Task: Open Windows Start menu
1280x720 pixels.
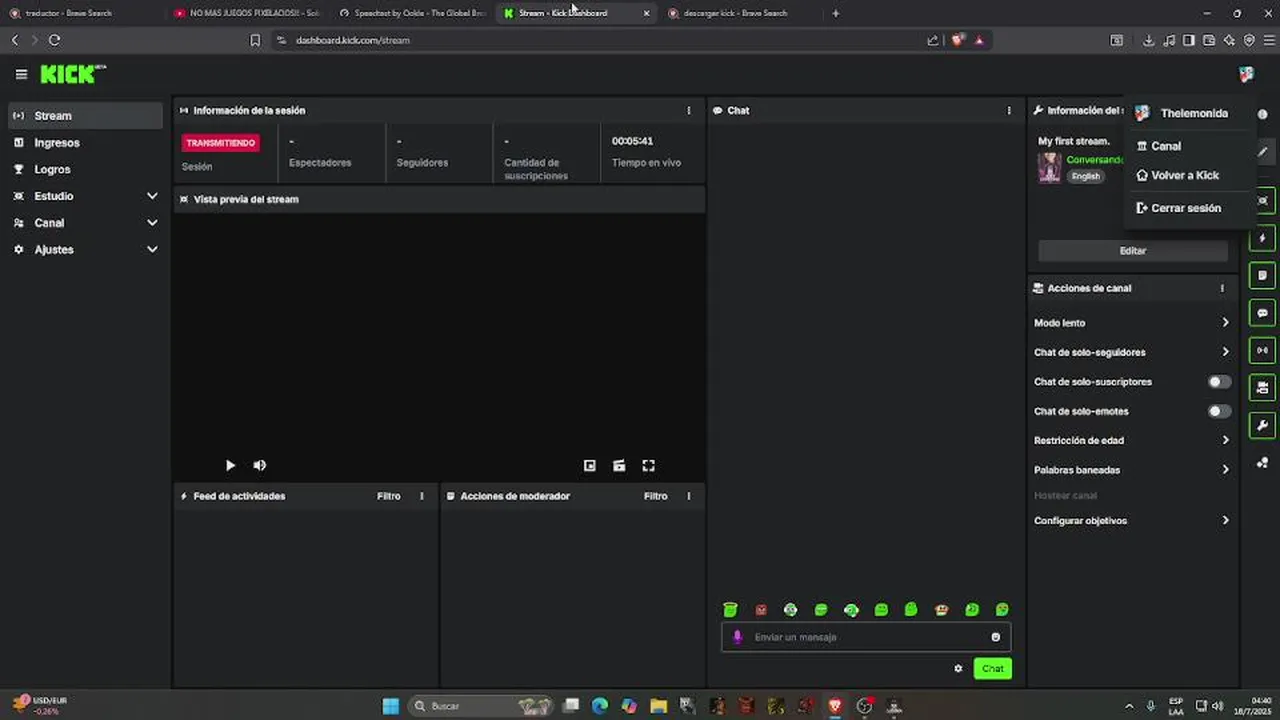Action: 391,706
